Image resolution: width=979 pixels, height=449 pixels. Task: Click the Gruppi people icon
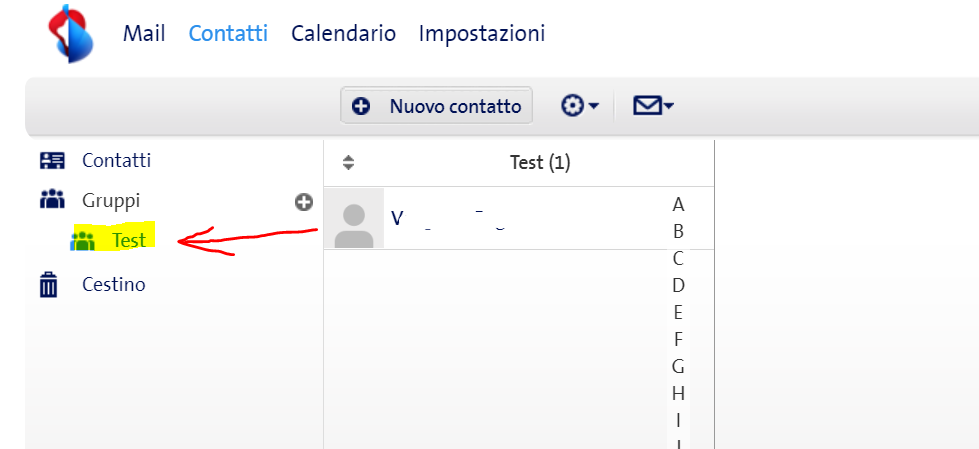point(51,200)
